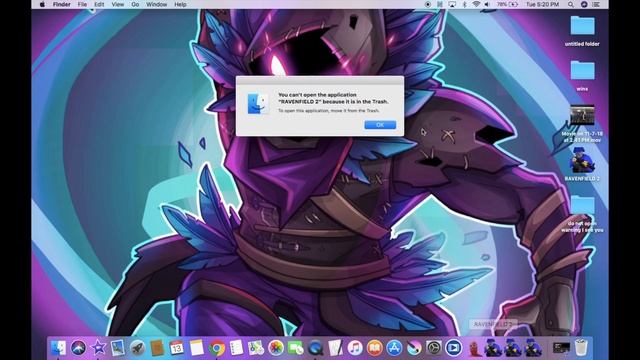Click the Siri icon in the menu bar
640x360 pixels.
(584, 4)
